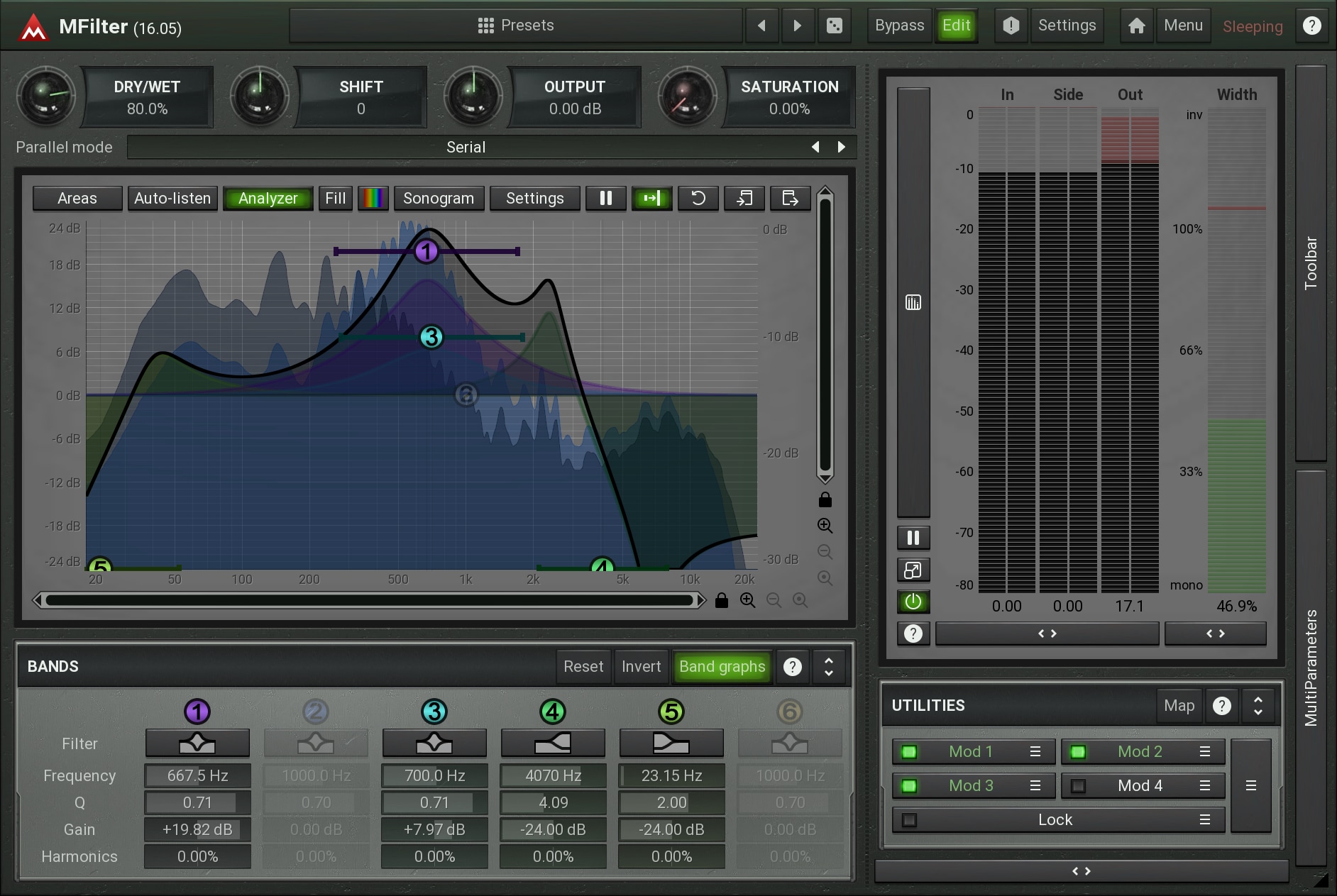The height and width of the screenshot is (896, 1337).
Task: Load next preset arrow
Action: pos(798,26)
